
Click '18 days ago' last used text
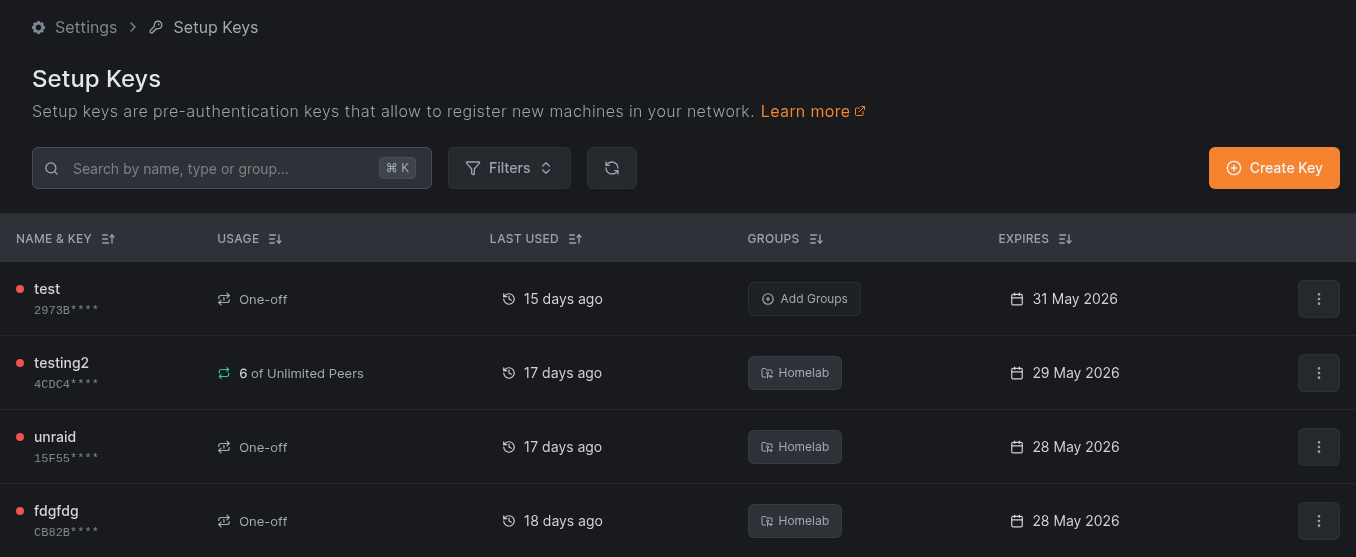tap(563, 521)
